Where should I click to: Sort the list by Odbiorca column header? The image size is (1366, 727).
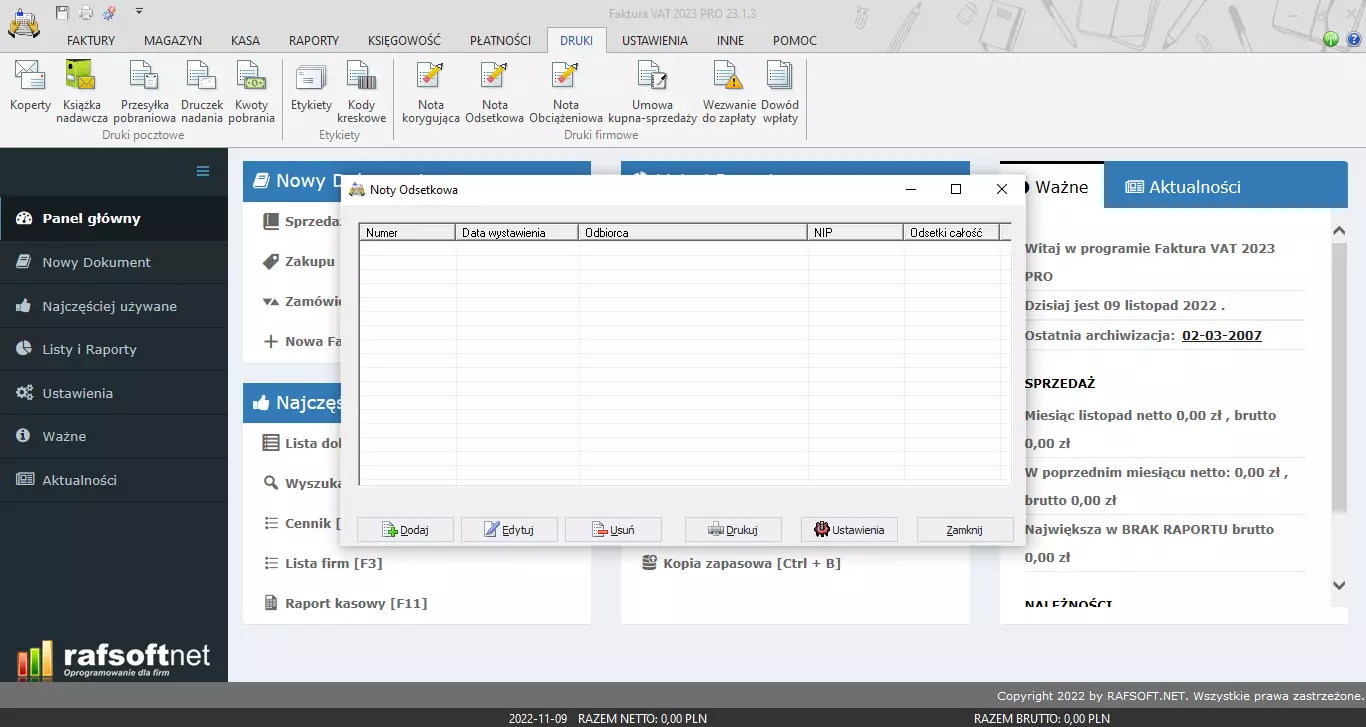click(x=692, y=233)
